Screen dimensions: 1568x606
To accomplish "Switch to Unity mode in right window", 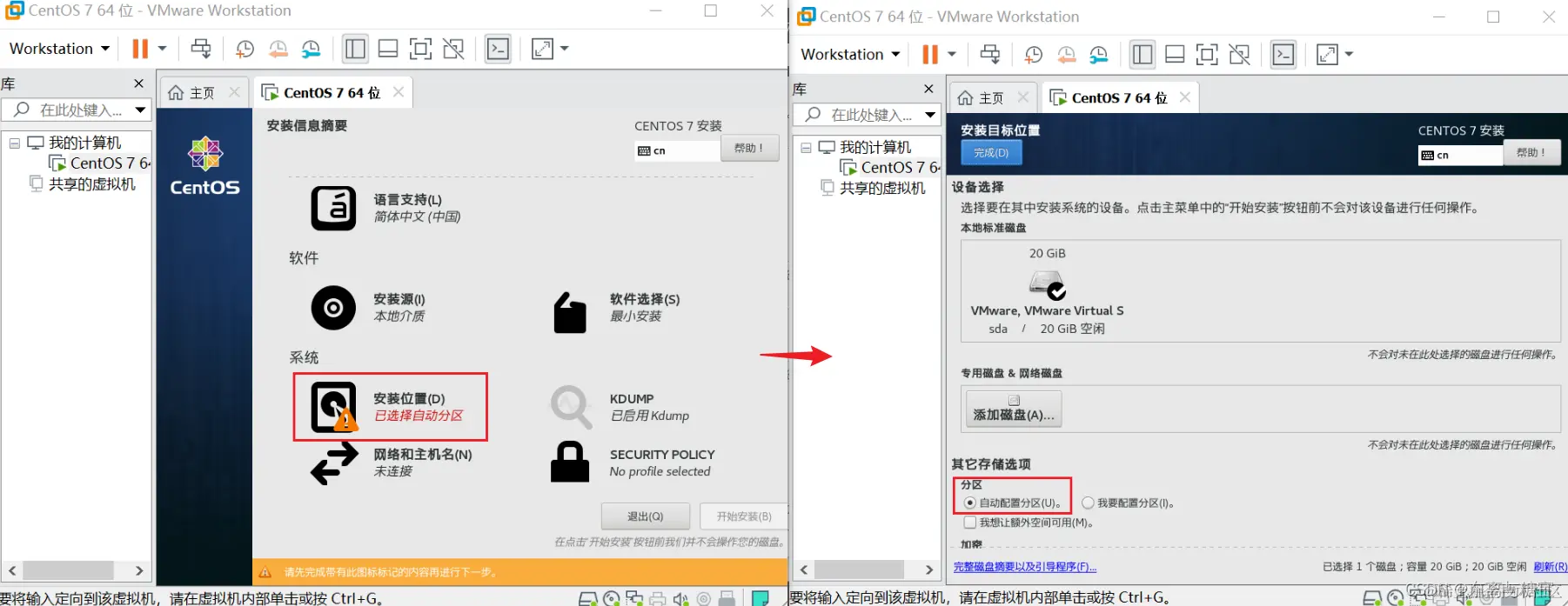I will coord(1240,54).
